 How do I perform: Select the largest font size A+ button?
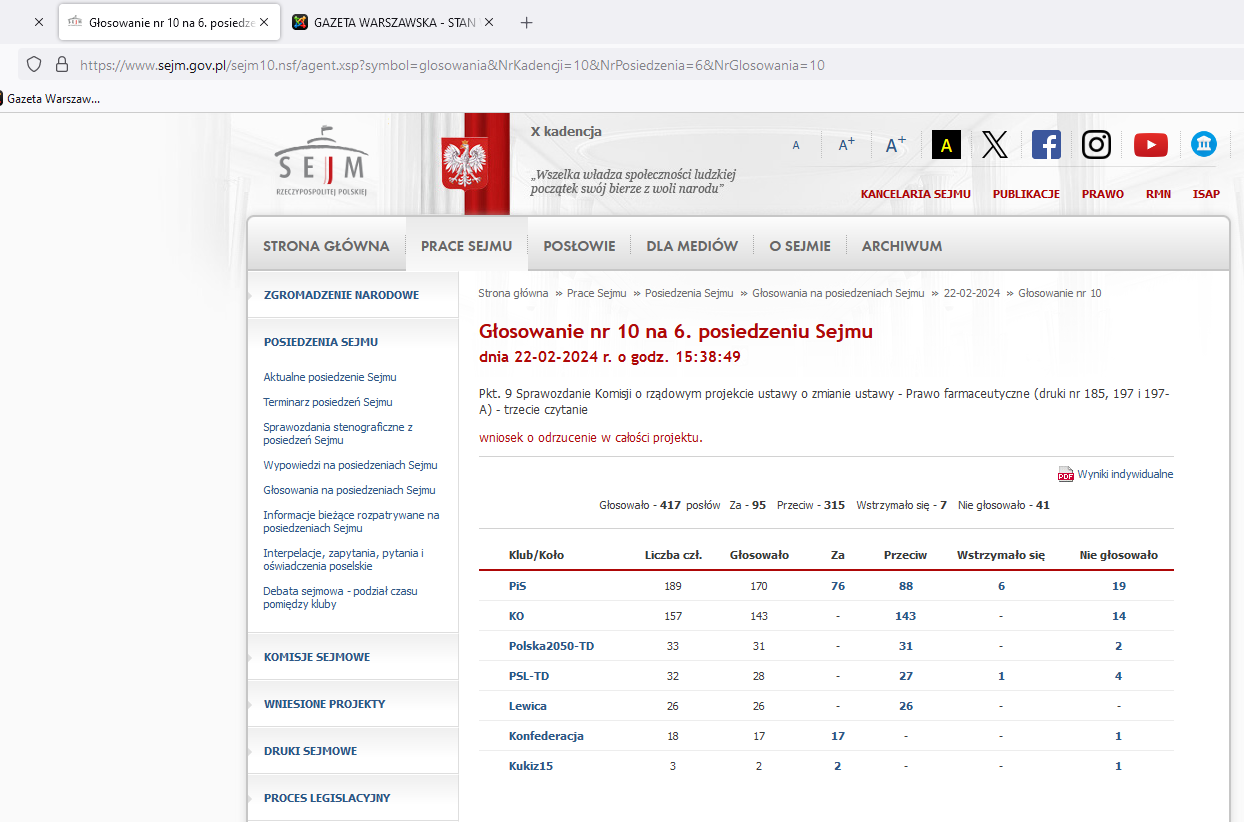[895, 145]
